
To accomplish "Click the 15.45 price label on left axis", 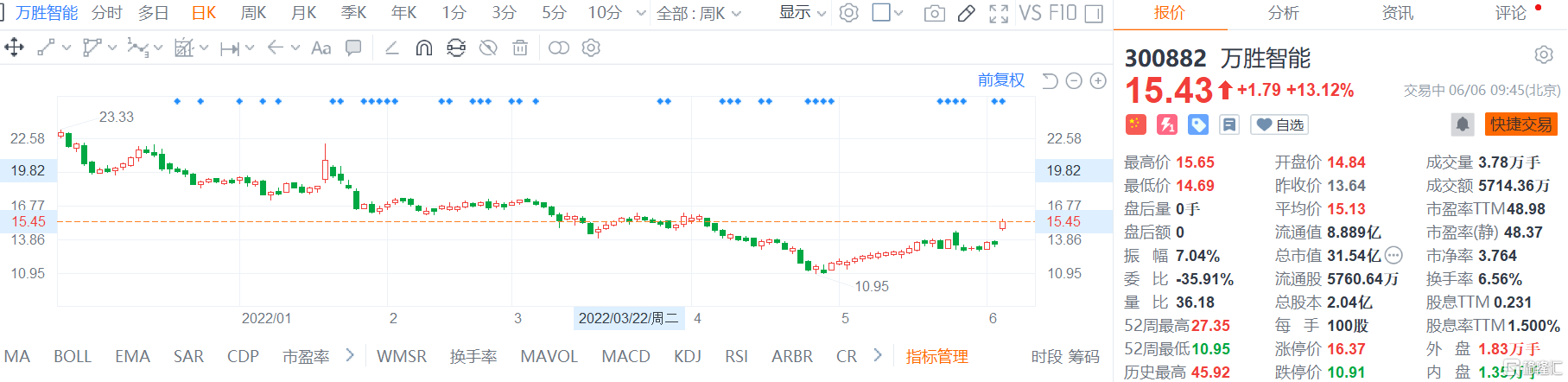I will 29,222.
